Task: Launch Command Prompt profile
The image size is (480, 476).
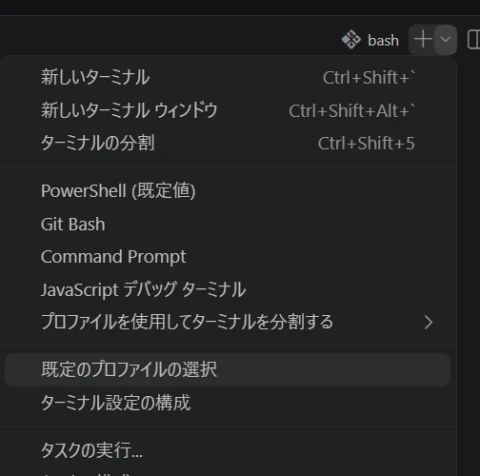Action: click(228, 256)
